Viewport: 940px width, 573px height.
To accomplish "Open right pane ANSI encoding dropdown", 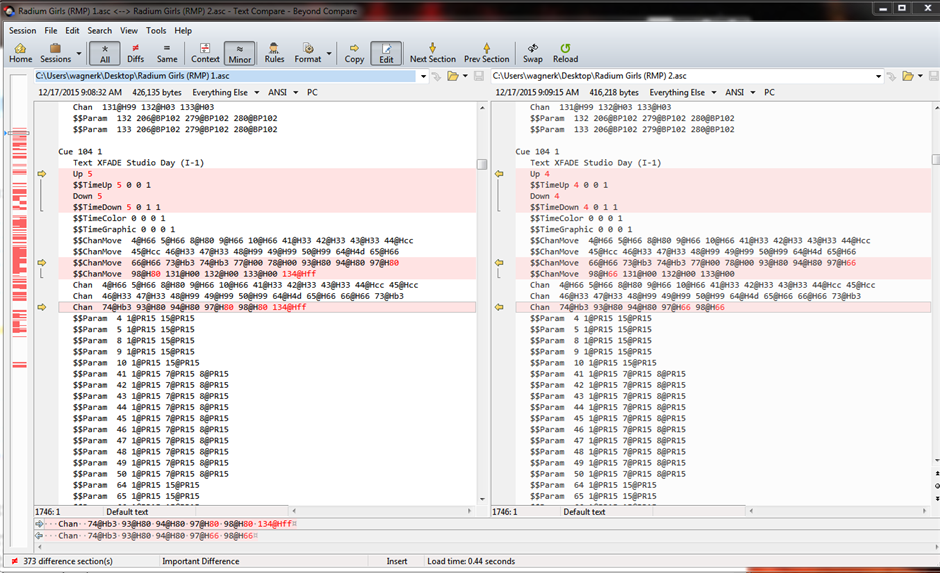I will [x=739, y=92].
